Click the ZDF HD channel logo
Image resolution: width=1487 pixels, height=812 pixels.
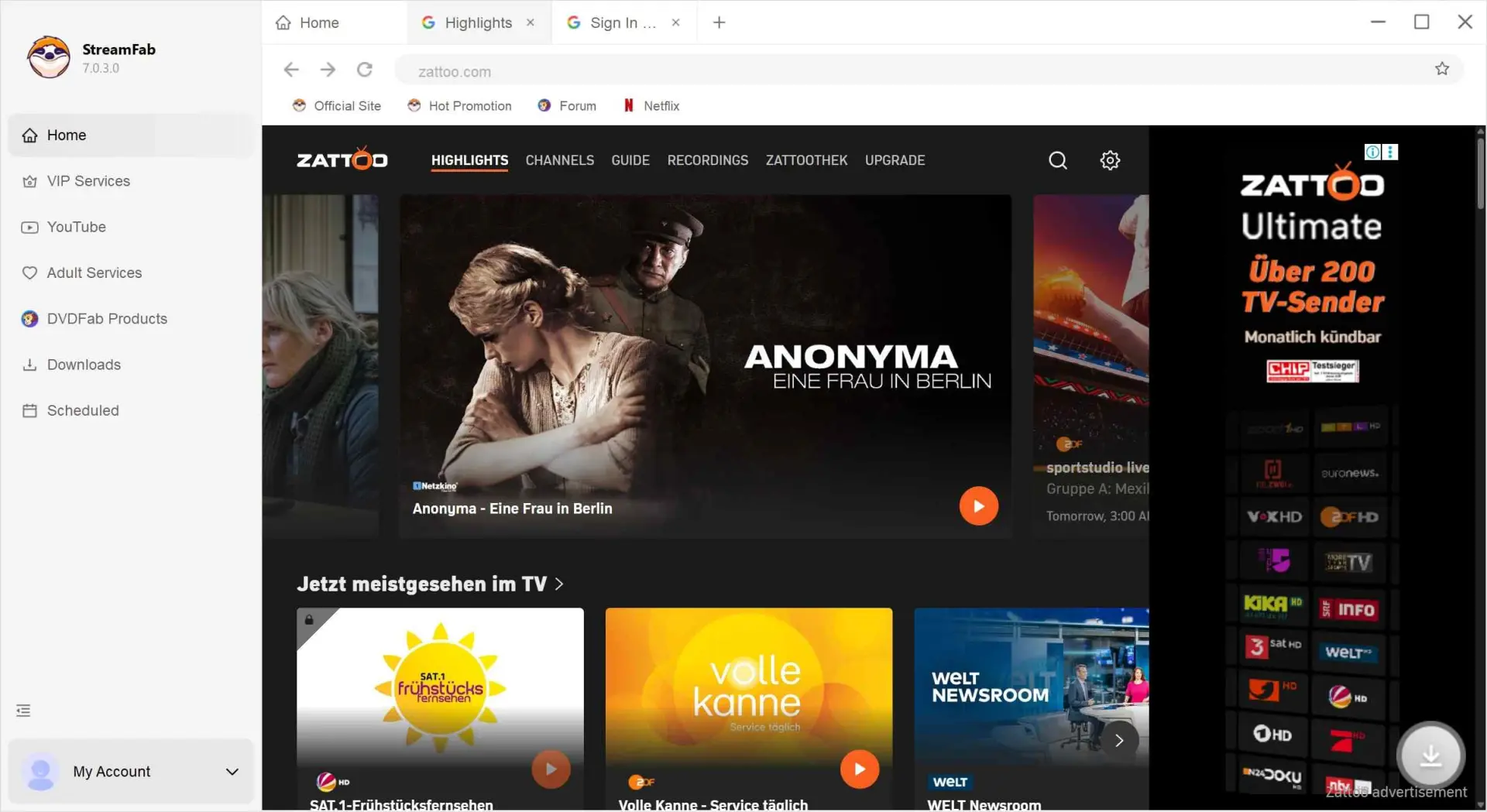click(x=1349, y=517)
